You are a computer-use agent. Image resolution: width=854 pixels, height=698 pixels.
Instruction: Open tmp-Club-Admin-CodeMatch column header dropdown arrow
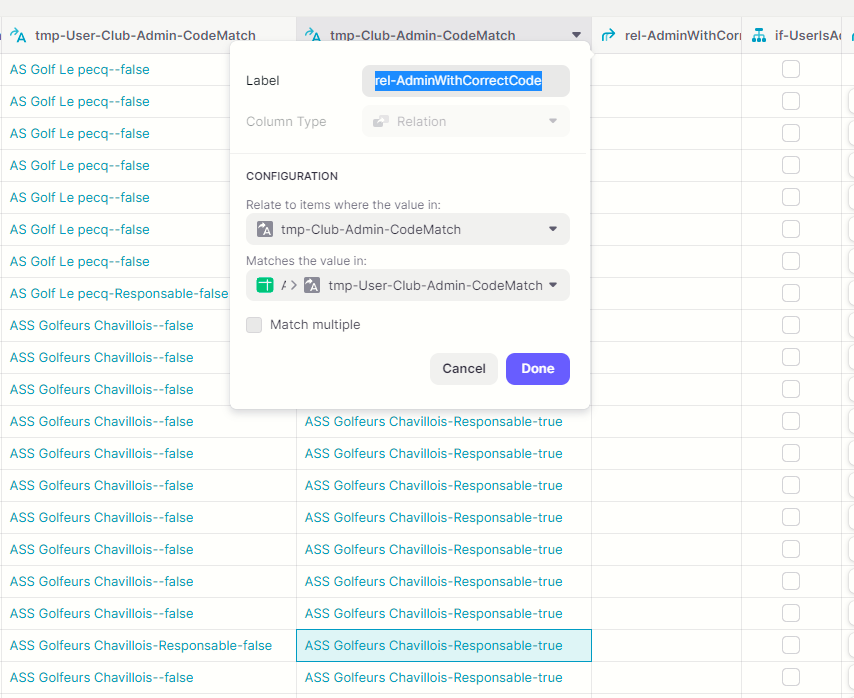[576, 35]
